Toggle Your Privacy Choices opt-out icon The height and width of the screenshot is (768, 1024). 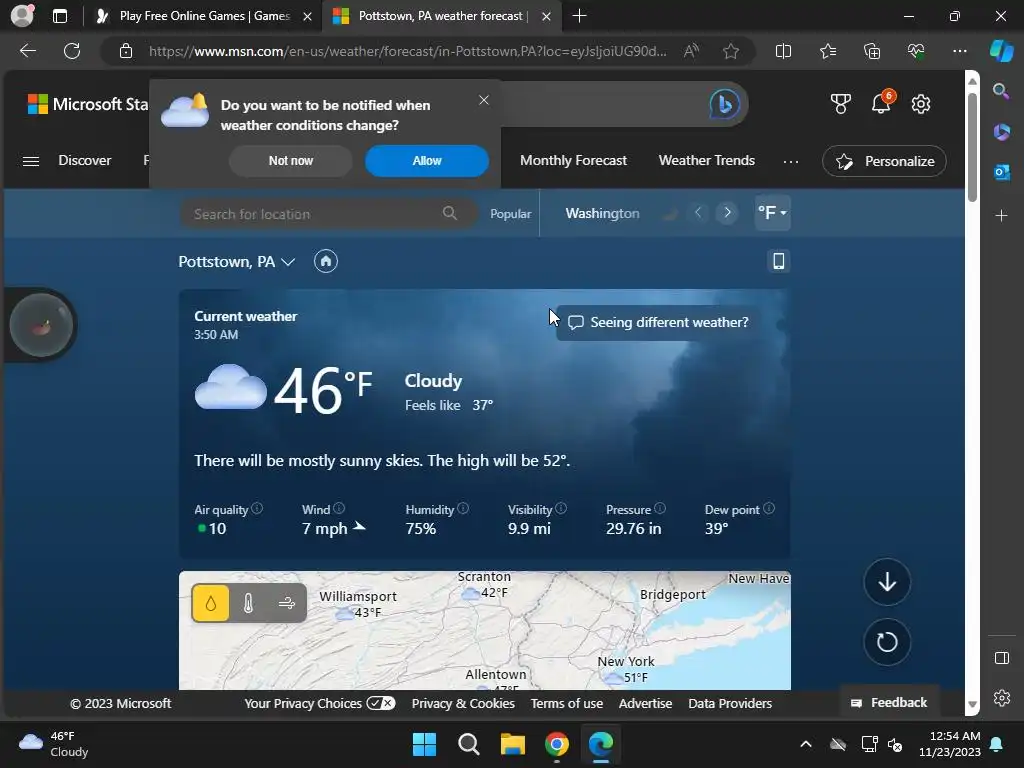(x=381, y=703)
